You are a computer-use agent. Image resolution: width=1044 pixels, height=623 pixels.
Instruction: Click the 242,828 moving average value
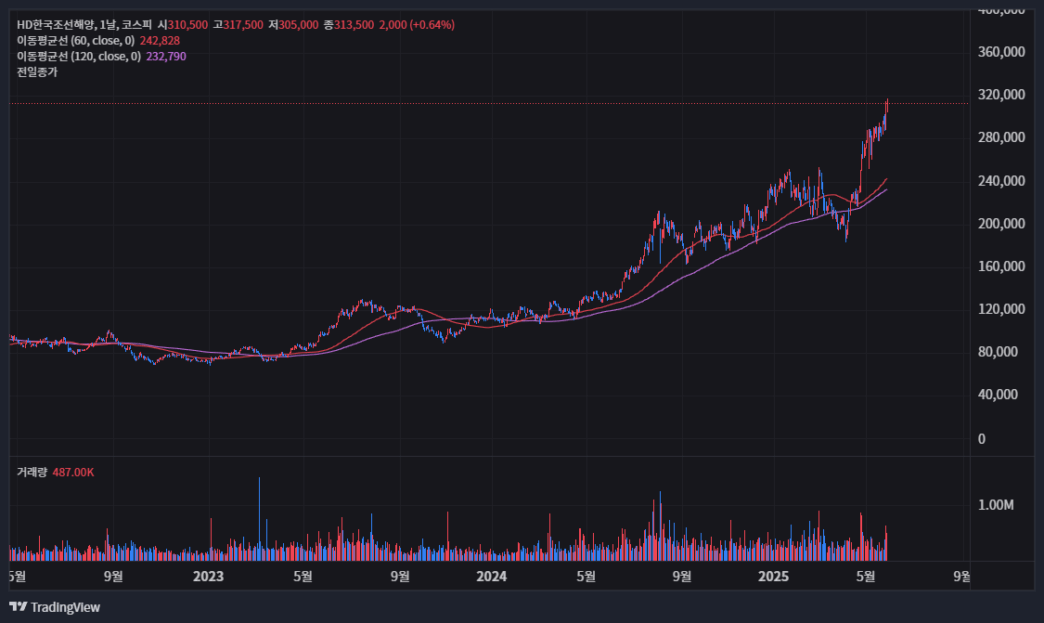point(160,41)
